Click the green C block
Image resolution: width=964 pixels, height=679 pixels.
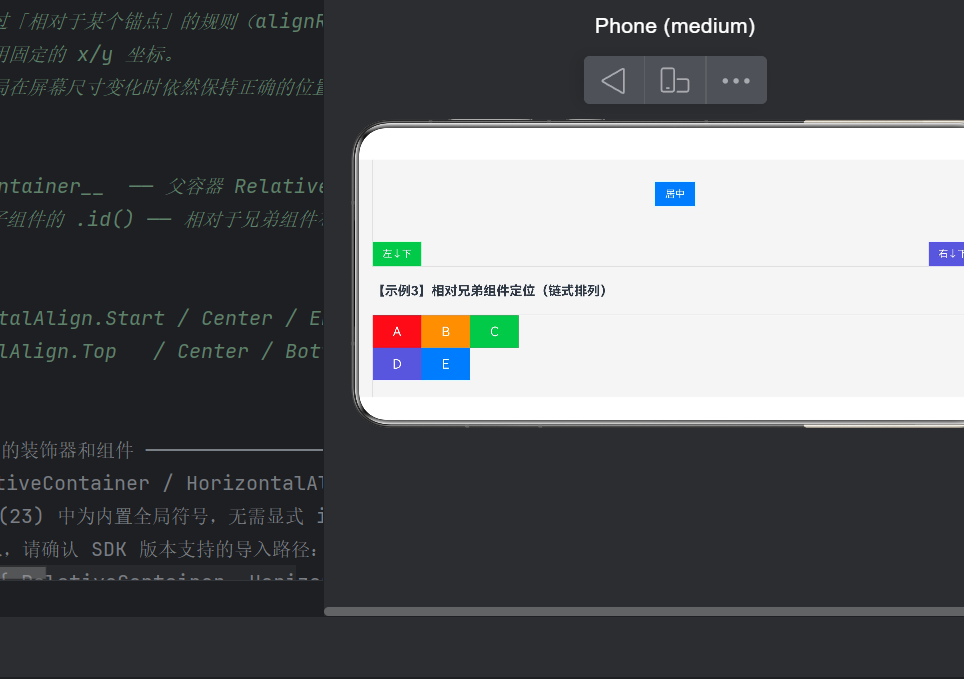pos(494,332)
